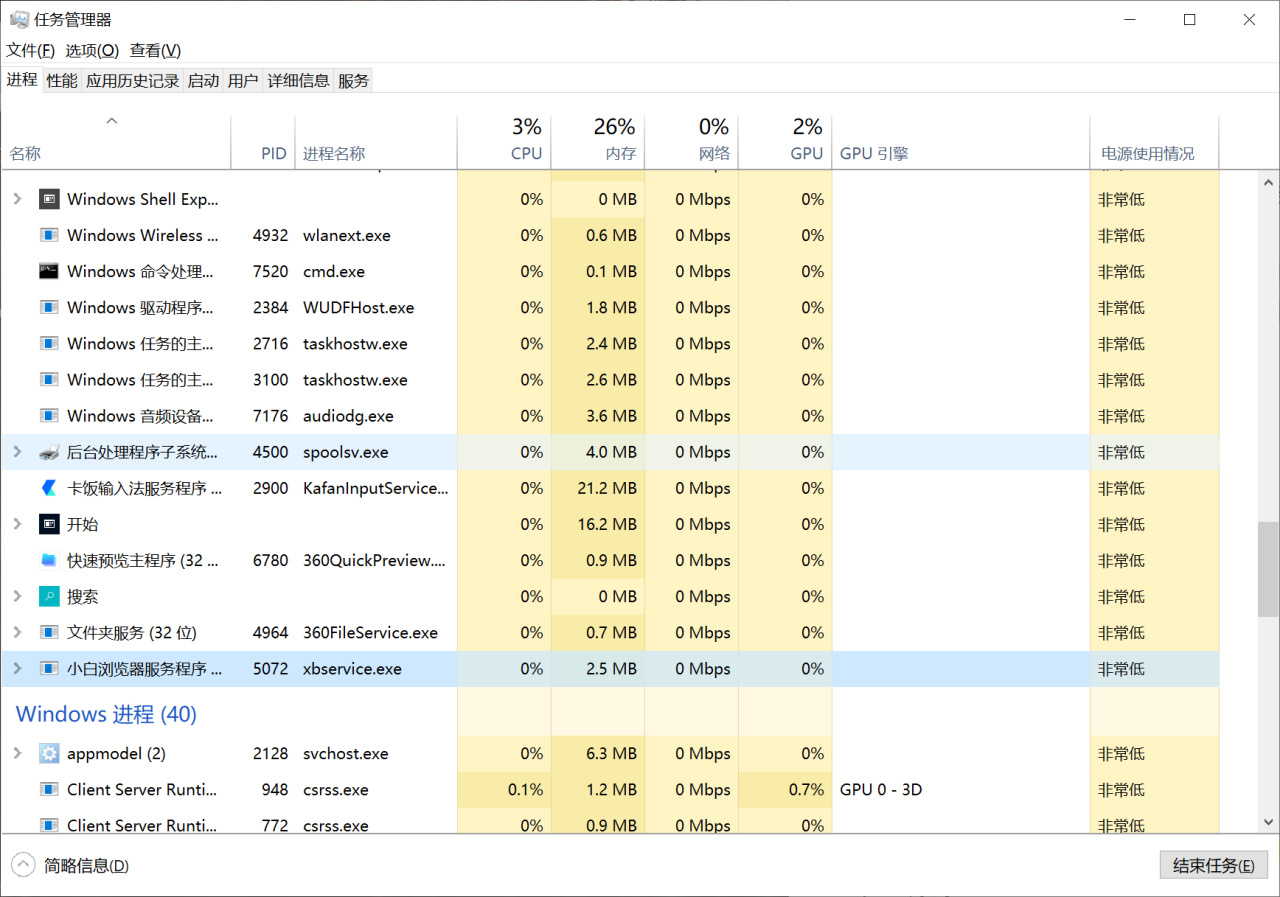This screenshot has height=897, width=1280.
Task: Open the 选项(O) menu
Action: tap(92, 50)
